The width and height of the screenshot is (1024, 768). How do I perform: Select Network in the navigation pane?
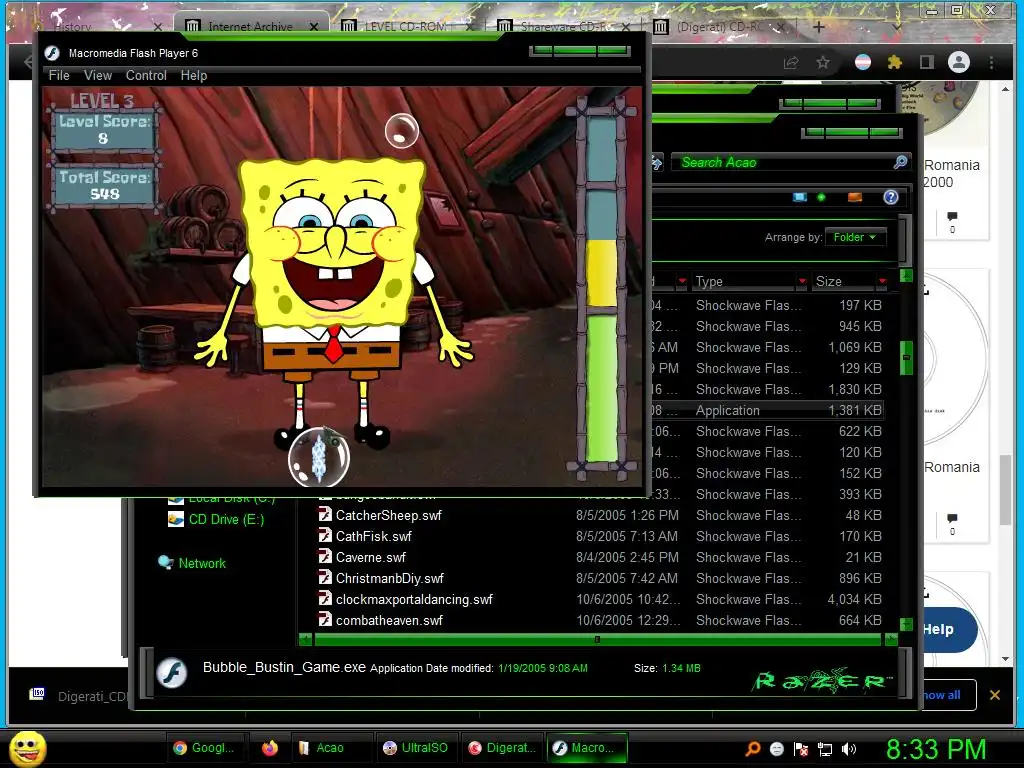click(x=202, y=563)
